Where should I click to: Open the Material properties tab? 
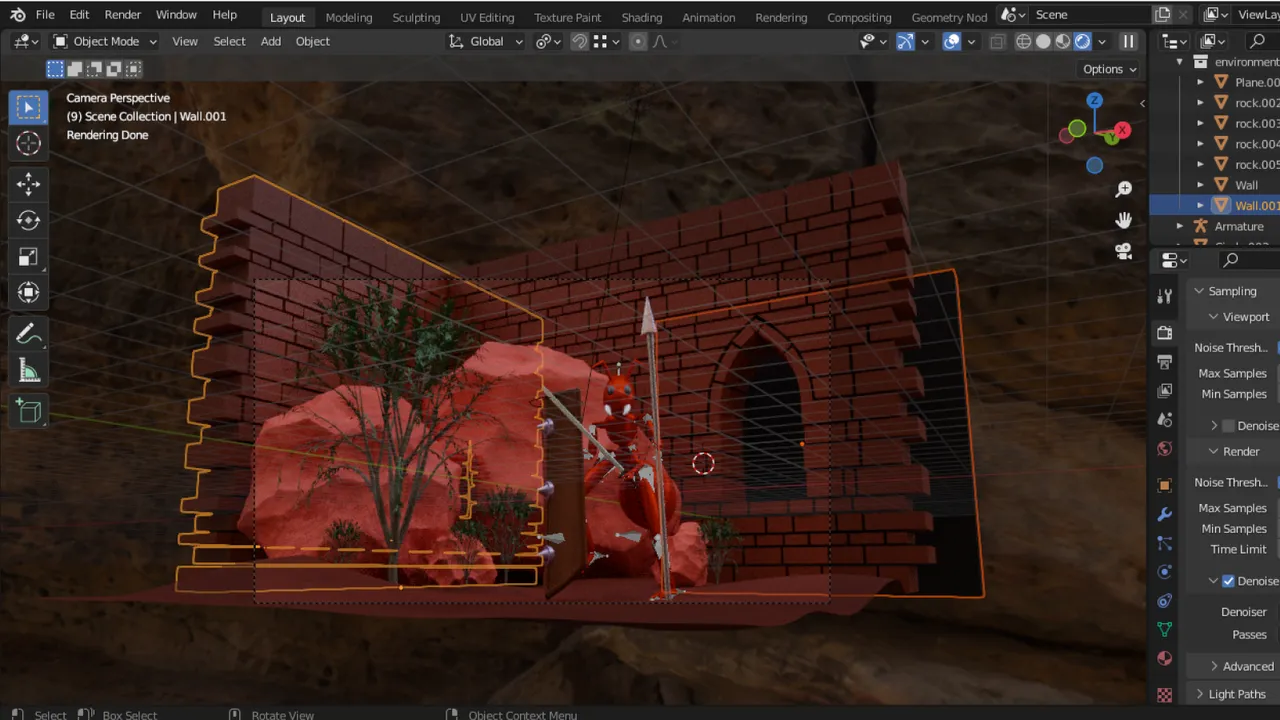point(1164,658)
